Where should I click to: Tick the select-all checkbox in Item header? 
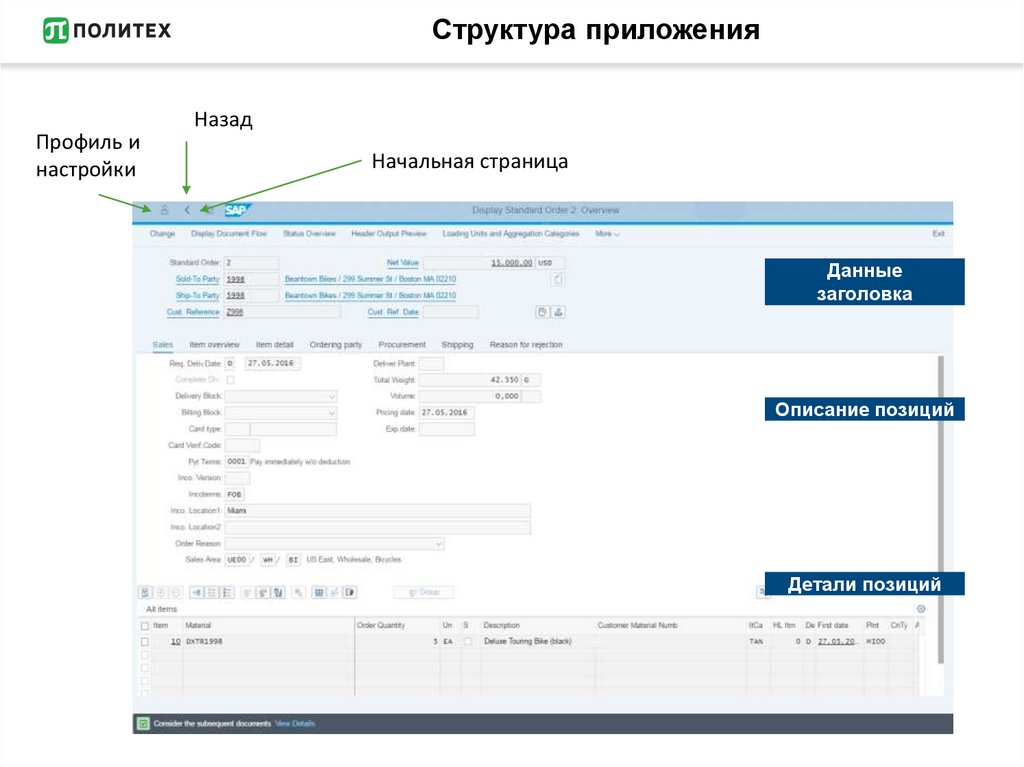point(145,625)
